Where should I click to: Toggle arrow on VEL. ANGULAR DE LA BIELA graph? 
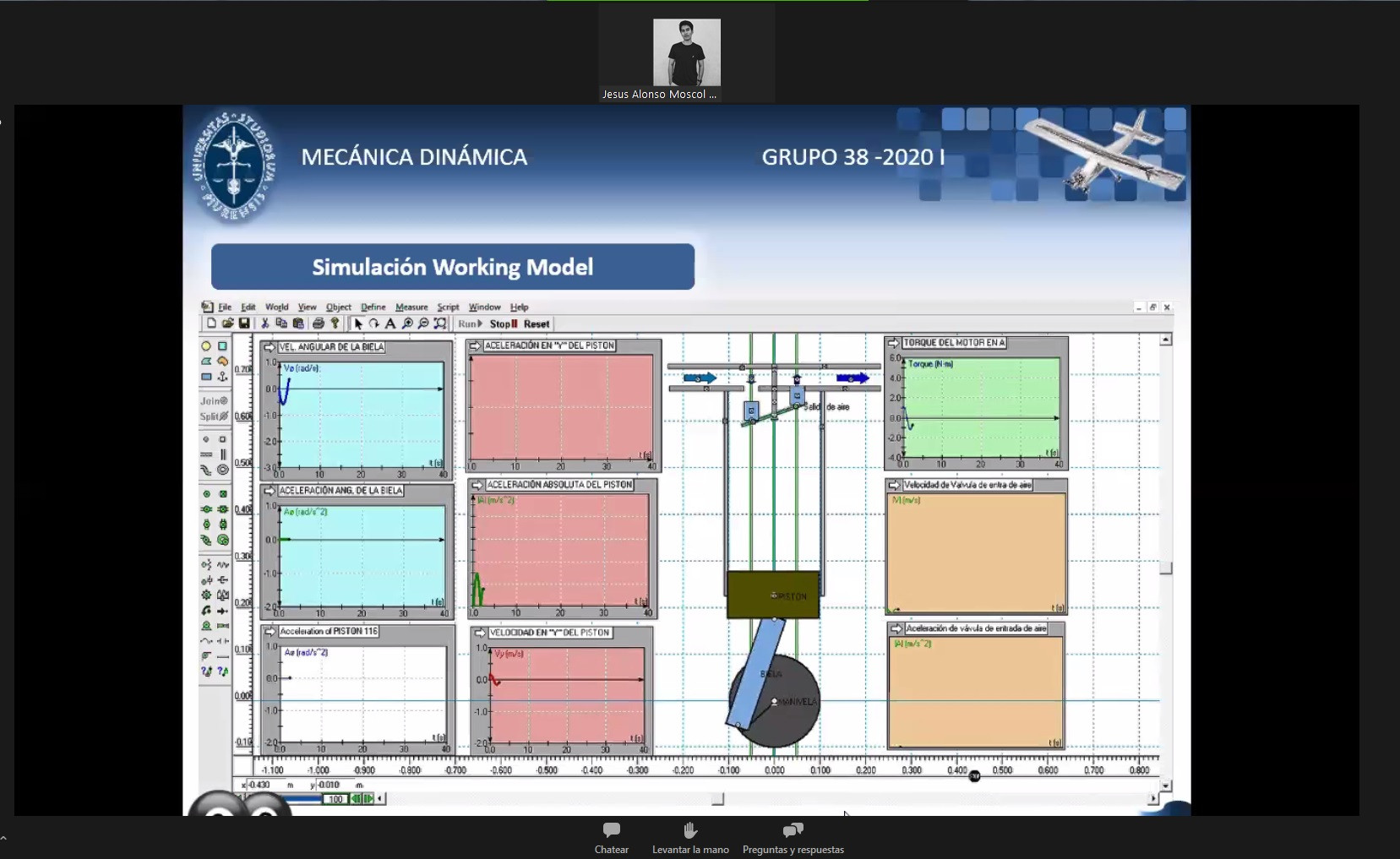click(x=269, y=347)
